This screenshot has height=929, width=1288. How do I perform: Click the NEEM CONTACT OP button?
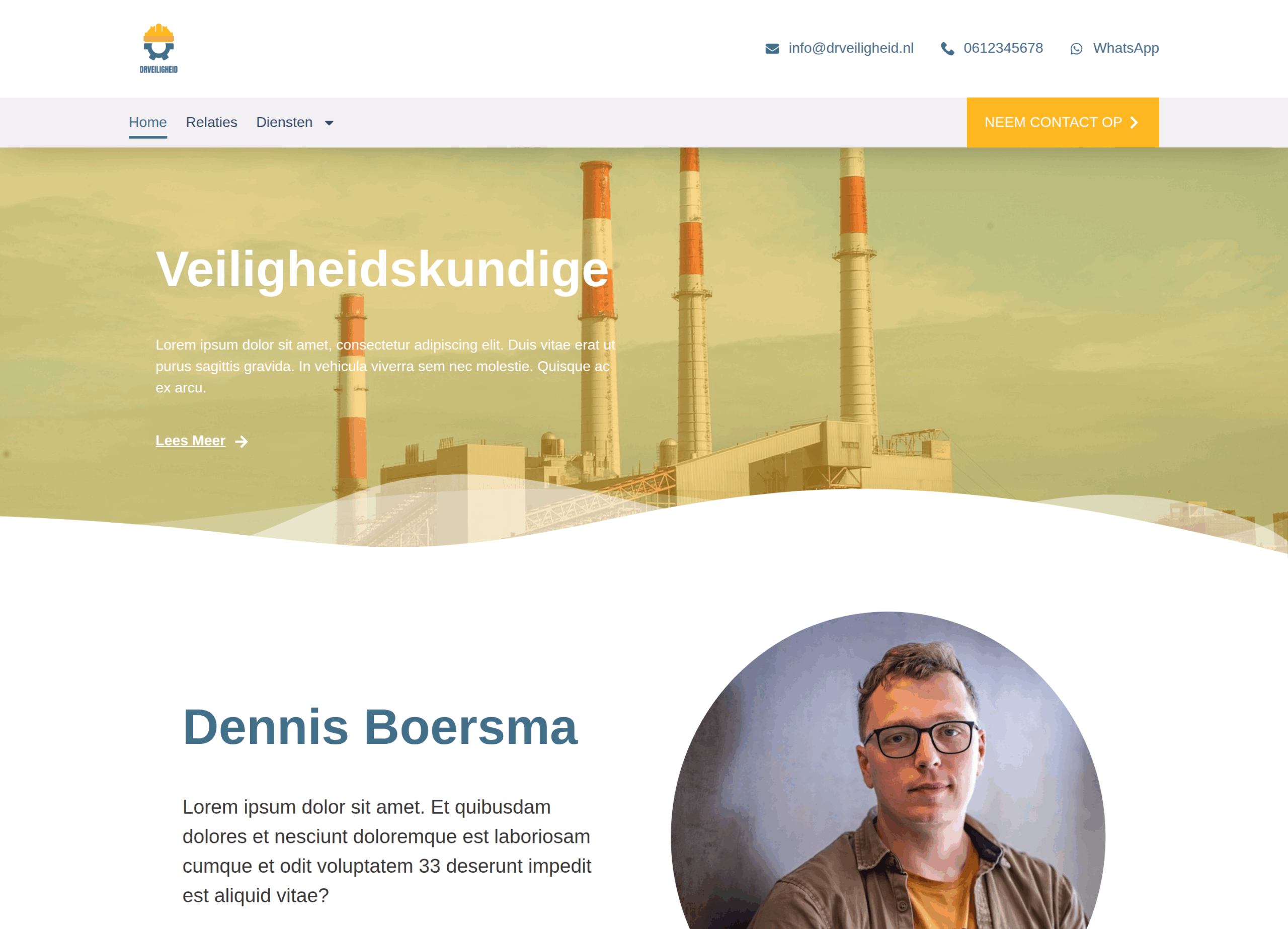coord(1063,123)
